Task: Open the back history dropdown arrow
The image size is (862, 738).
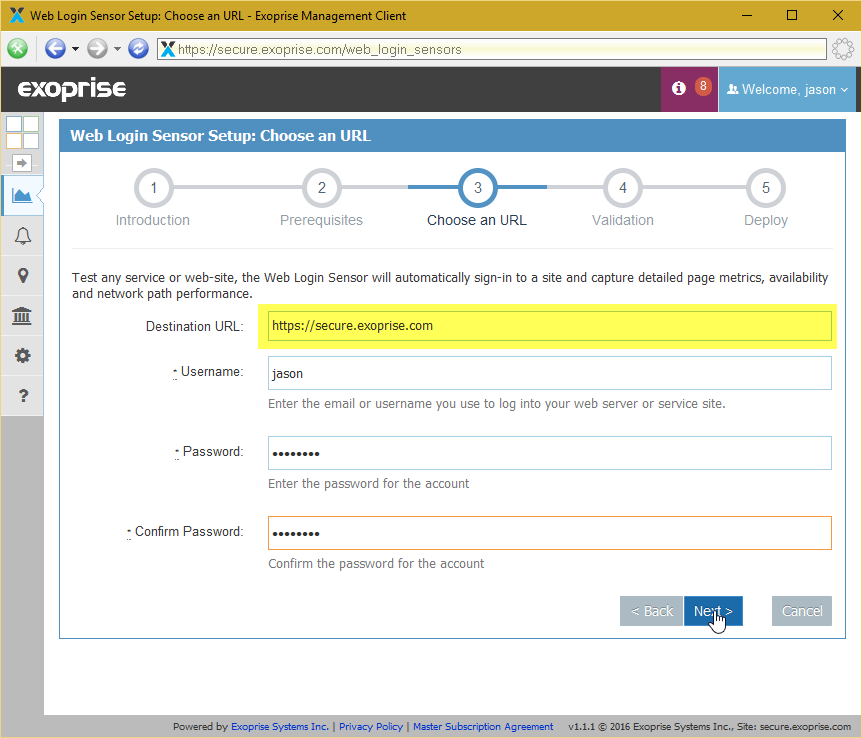Action: tap(75, 49)
